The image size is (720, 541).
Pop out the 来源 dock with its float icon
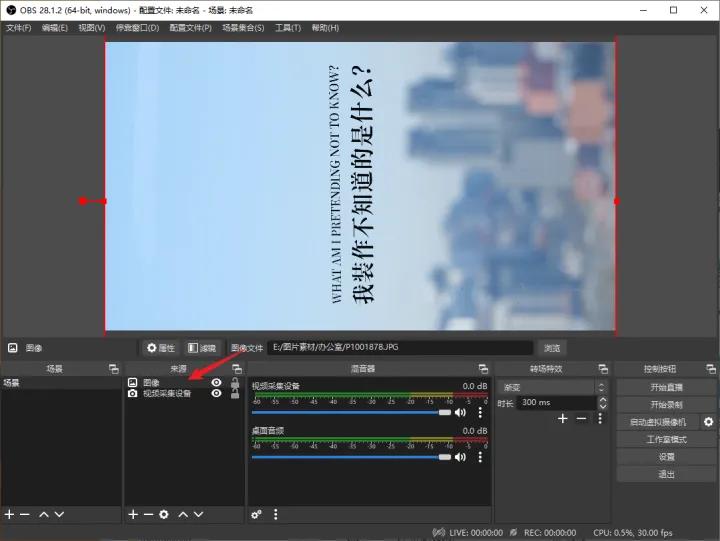click(x=237, y=369)
